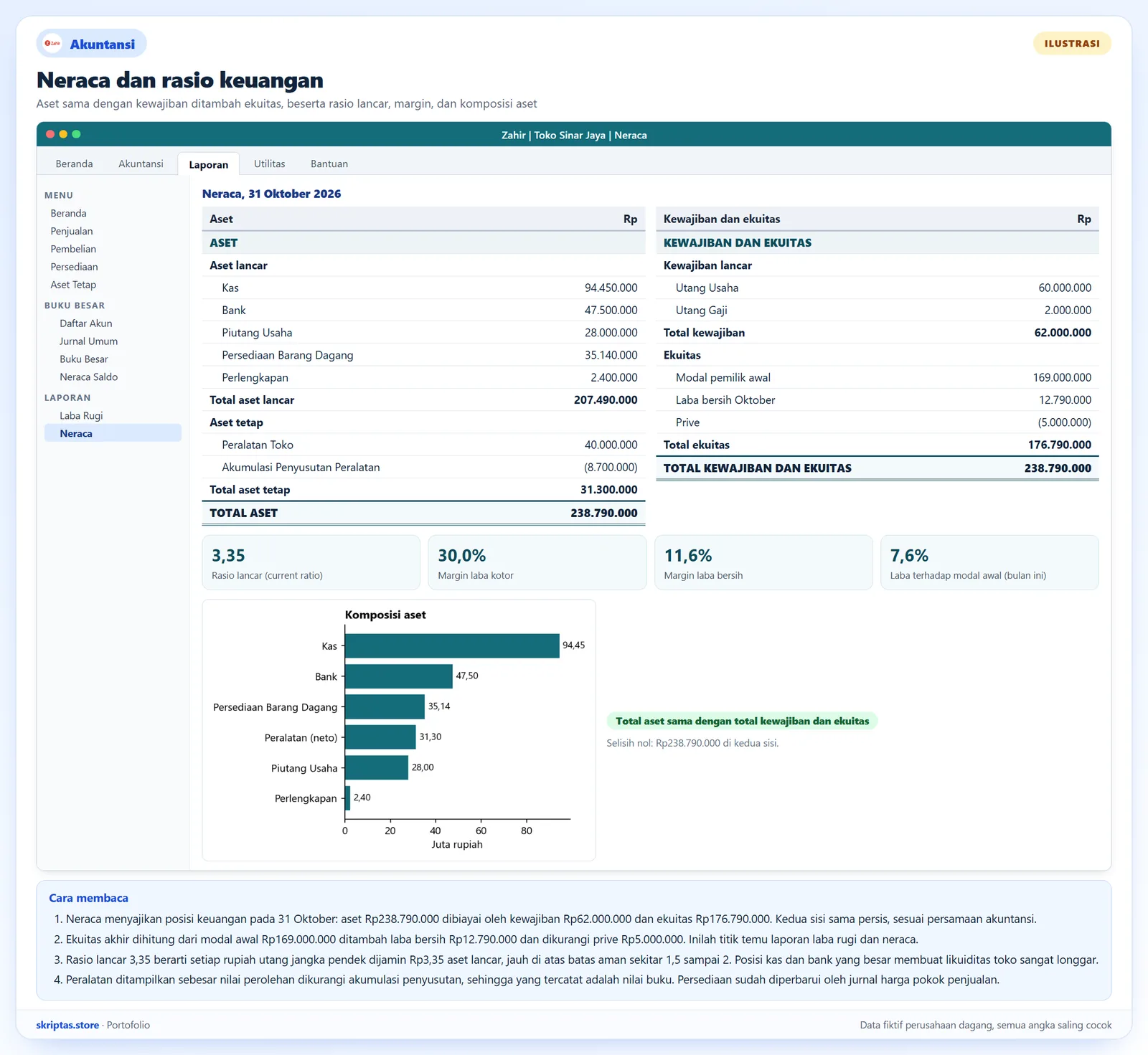The height and width of the screenshot is (1055, 1148).
Task: Open the Beranda tab
Action: tap(75, 164)
